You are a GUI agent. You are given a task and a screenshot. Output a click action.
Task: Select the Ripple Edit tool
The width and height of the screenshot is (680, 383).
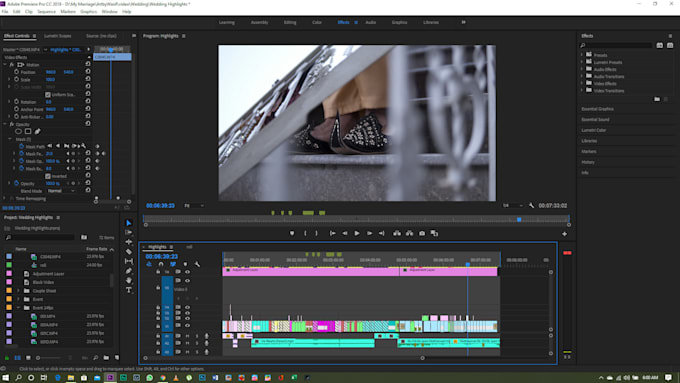[x=129, y=242]
